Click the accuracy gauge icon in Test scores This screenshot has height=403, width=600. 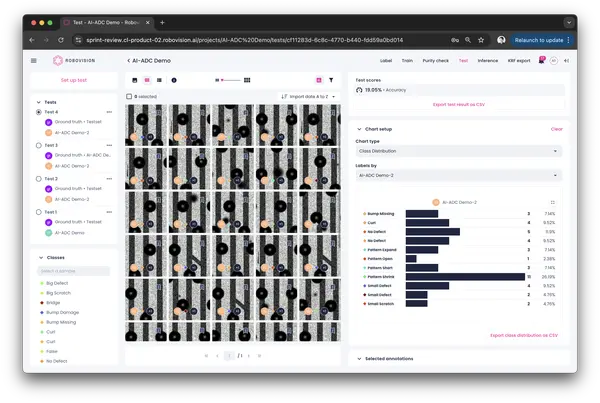(x=359, y=90)
